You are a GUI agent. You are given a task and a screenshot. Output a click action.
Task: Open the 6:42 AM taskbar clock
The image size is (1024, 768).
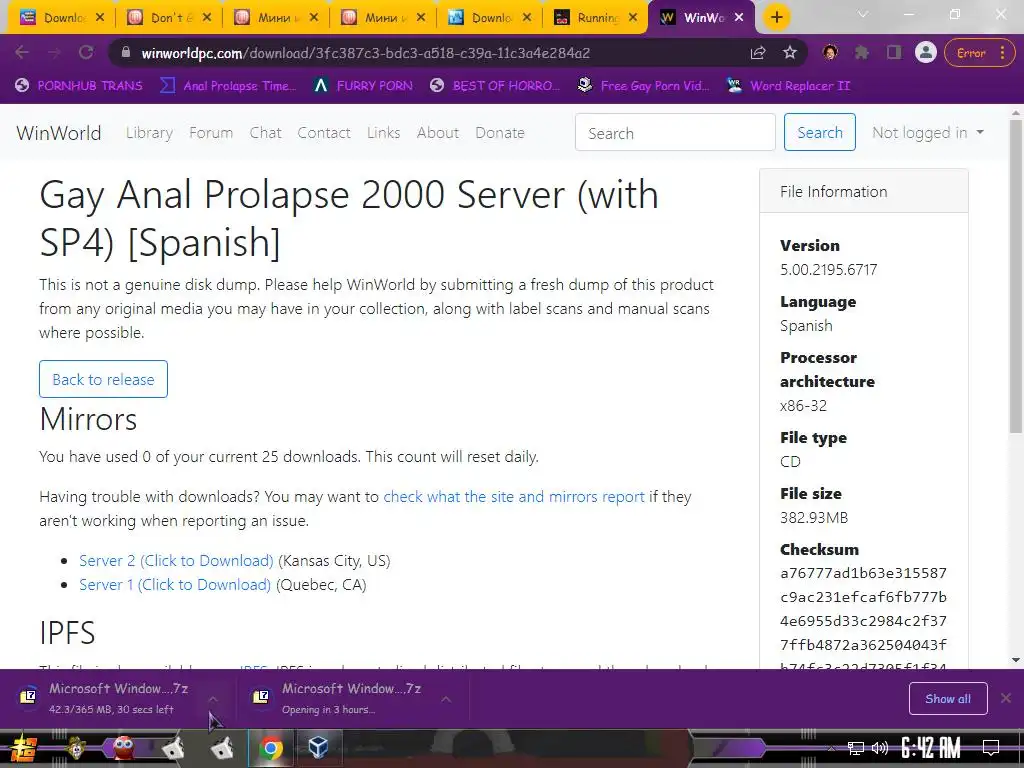(x=931, y=748)
